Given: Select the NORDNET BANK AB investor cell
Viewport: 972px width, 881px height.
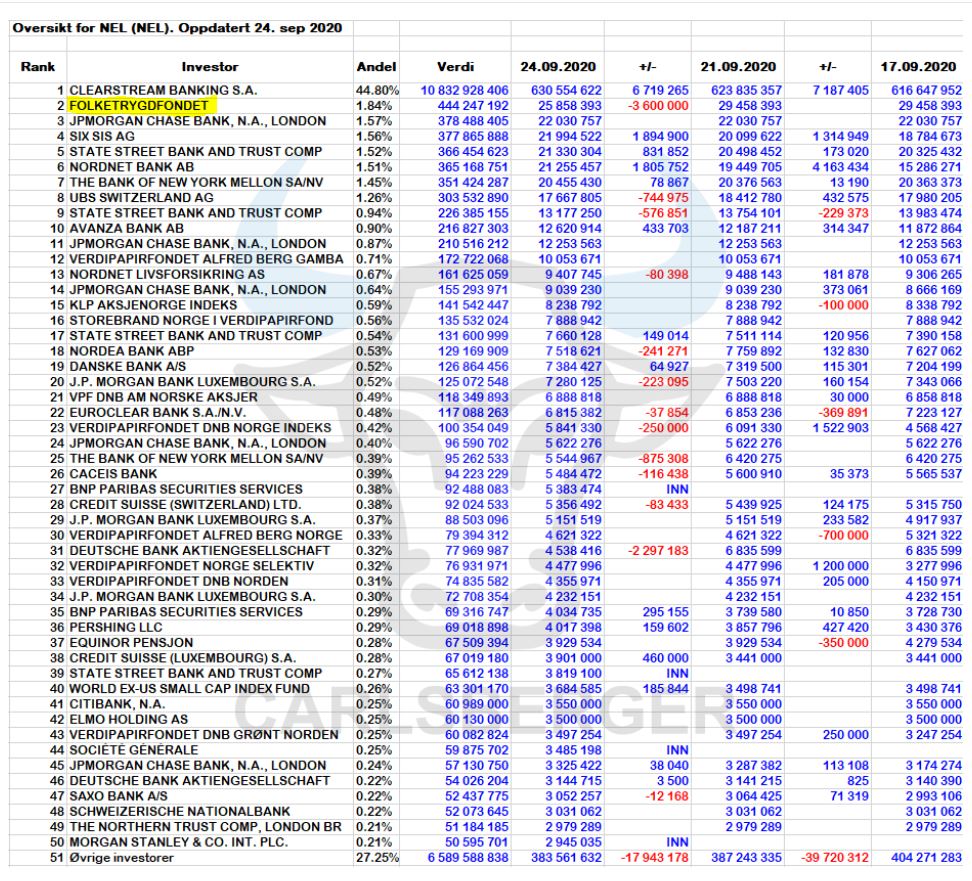Looking at the screenshot, I should tap(131, 167).
